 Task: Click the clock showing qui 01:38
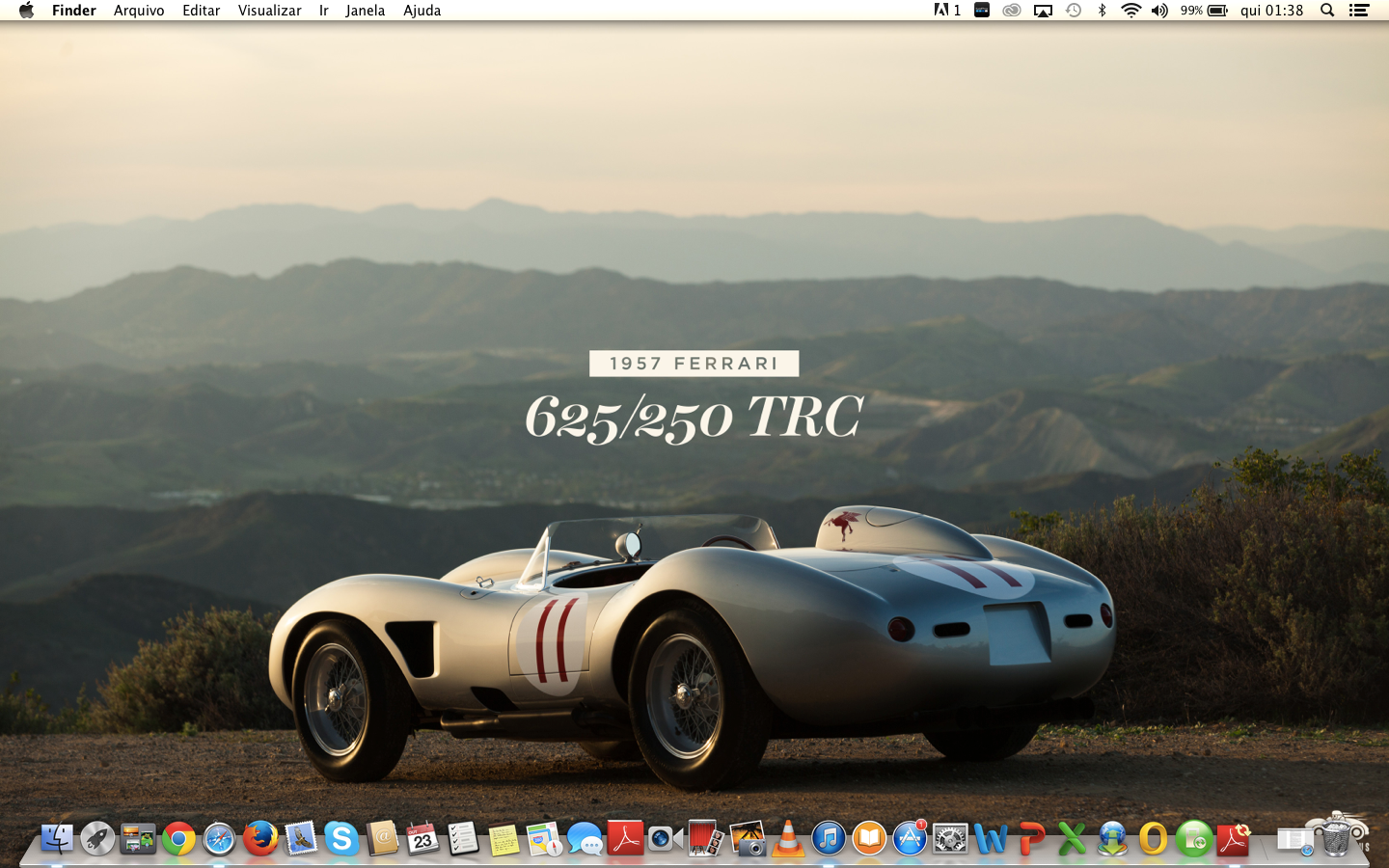click(x=1271, y=10)
